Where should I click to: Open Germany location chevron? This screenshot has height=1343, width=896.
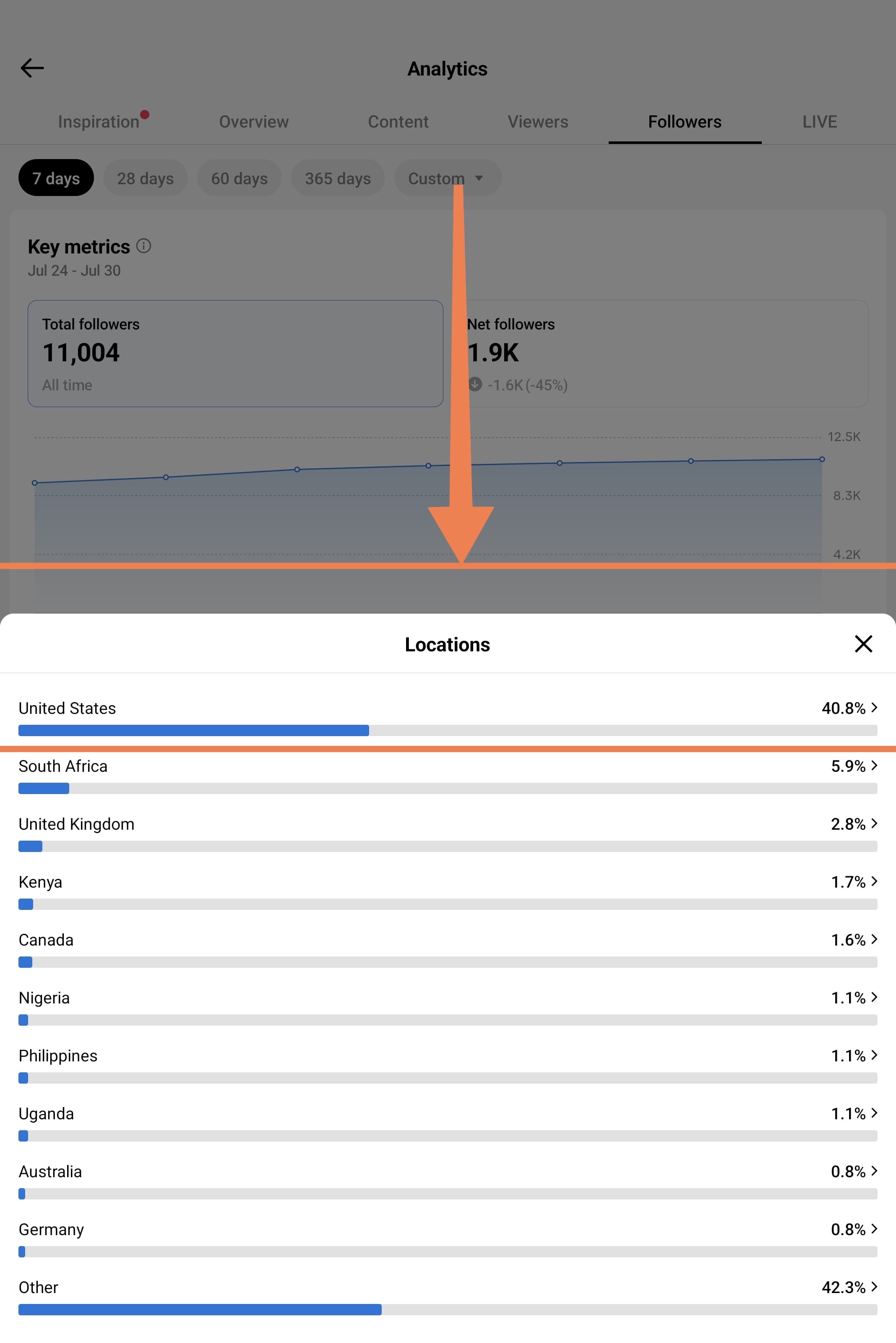pos(874,1229)
